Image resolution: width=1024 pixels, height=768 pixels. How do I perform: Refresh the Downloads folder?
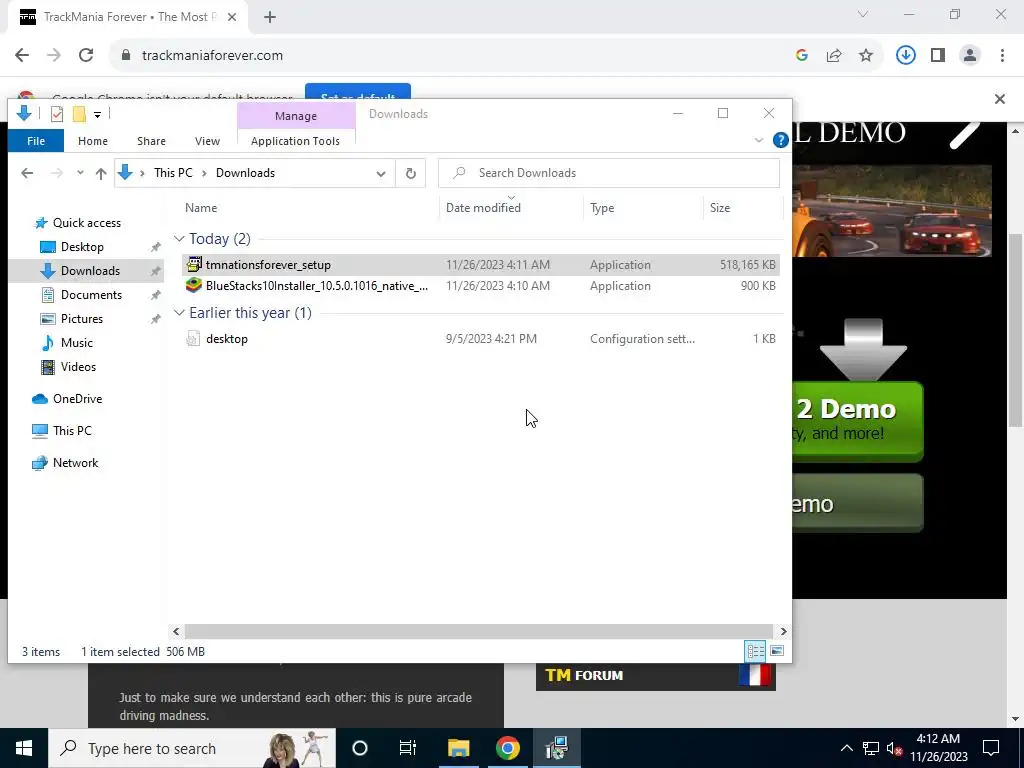coord(411,173)
